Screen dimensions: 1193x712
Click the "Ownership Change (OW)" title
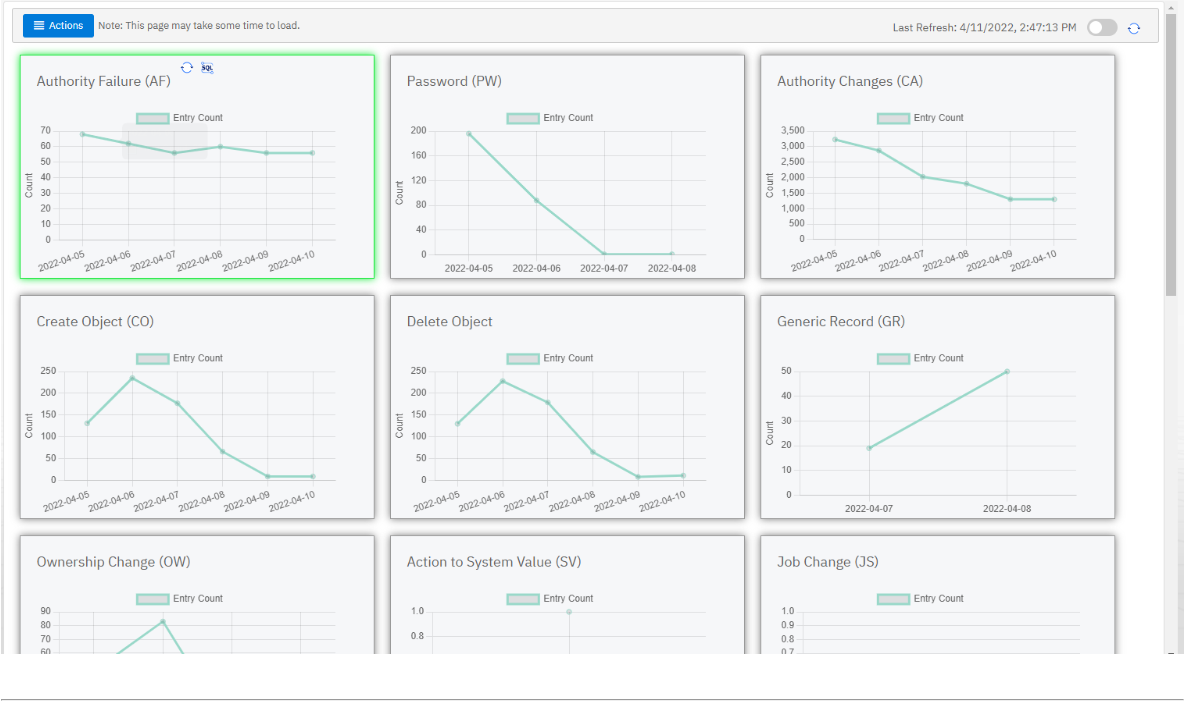coord(113,562)
